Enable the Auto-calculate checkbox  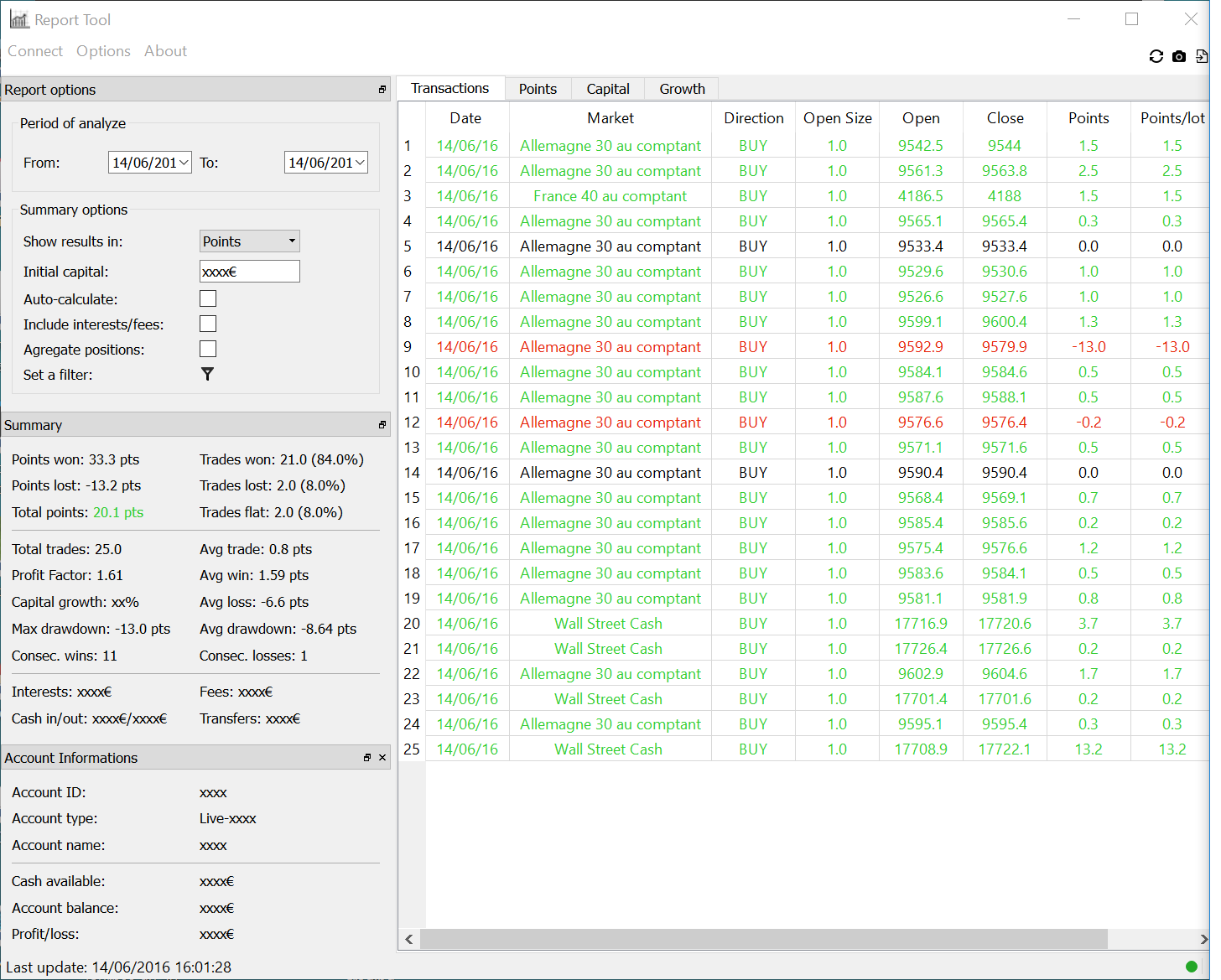(208, 298)
